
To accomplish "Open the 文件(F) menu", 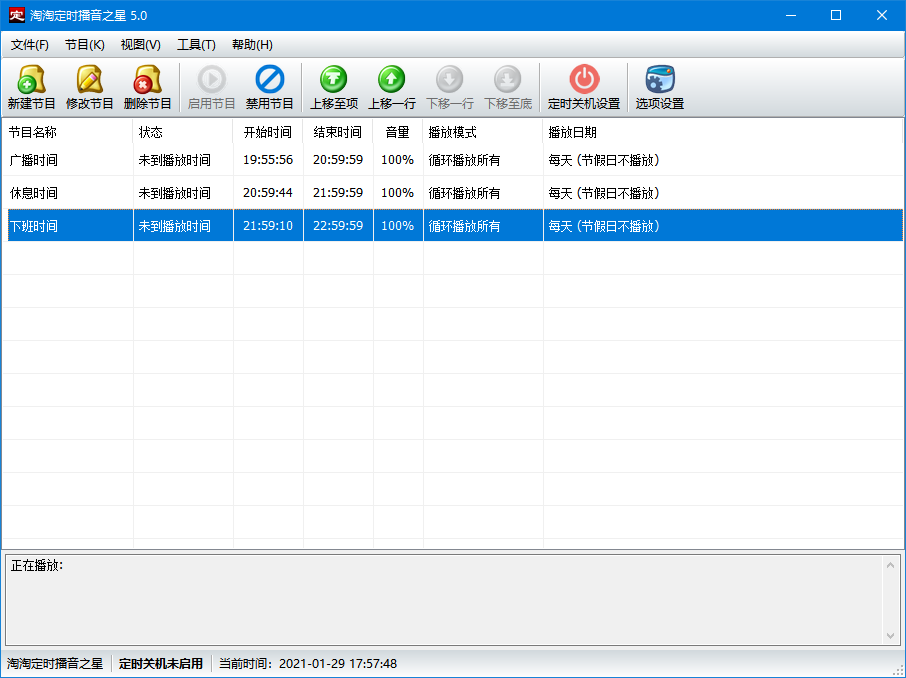I will click(30, 45).
